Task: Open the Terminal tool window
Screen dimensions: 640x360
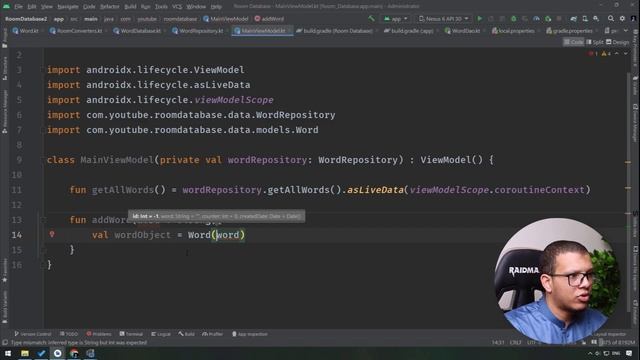Action: tap(131, 334)
